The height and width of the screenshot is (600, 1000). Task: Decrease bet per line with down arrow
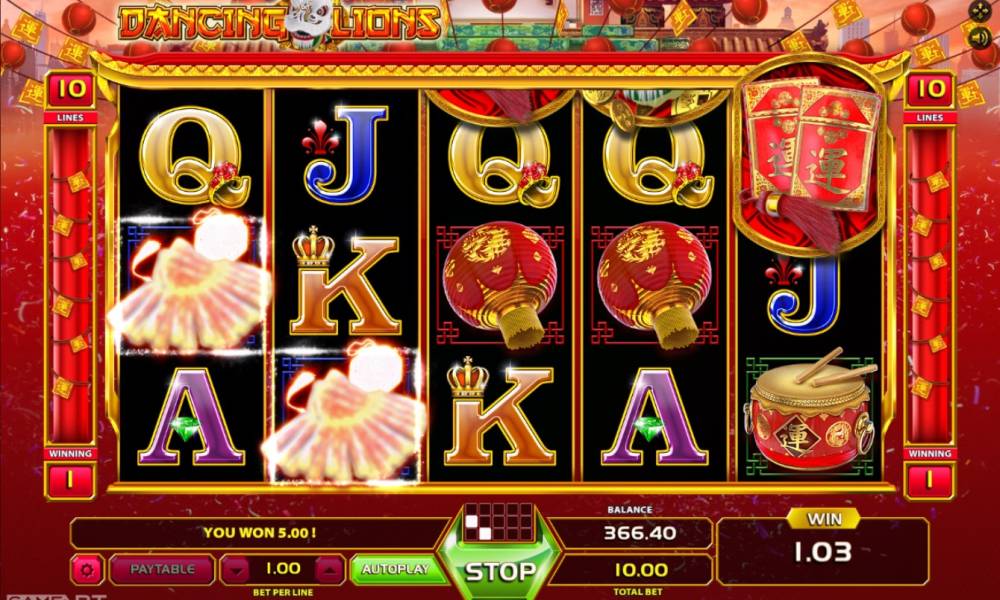[236, 569]
